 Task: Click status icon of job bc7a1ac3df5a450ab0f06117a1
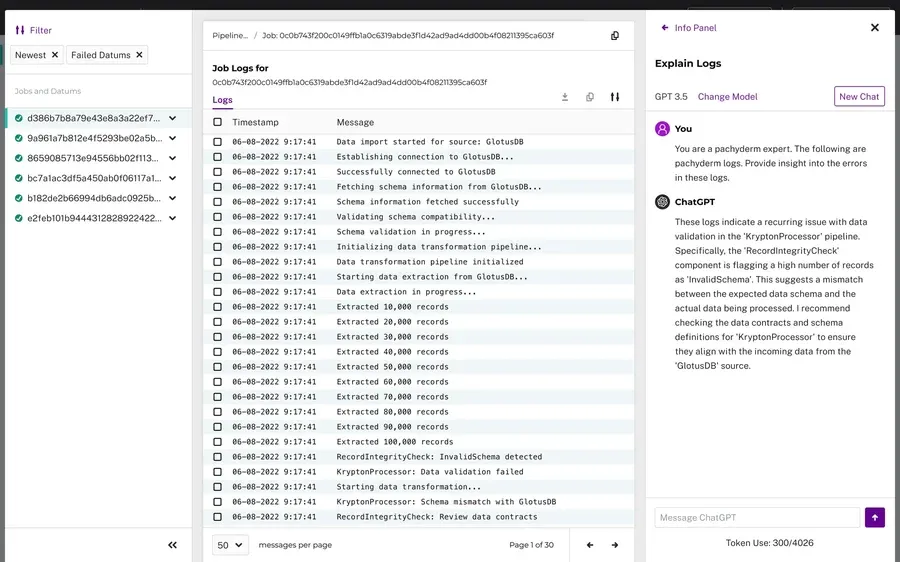pos(19,178)
